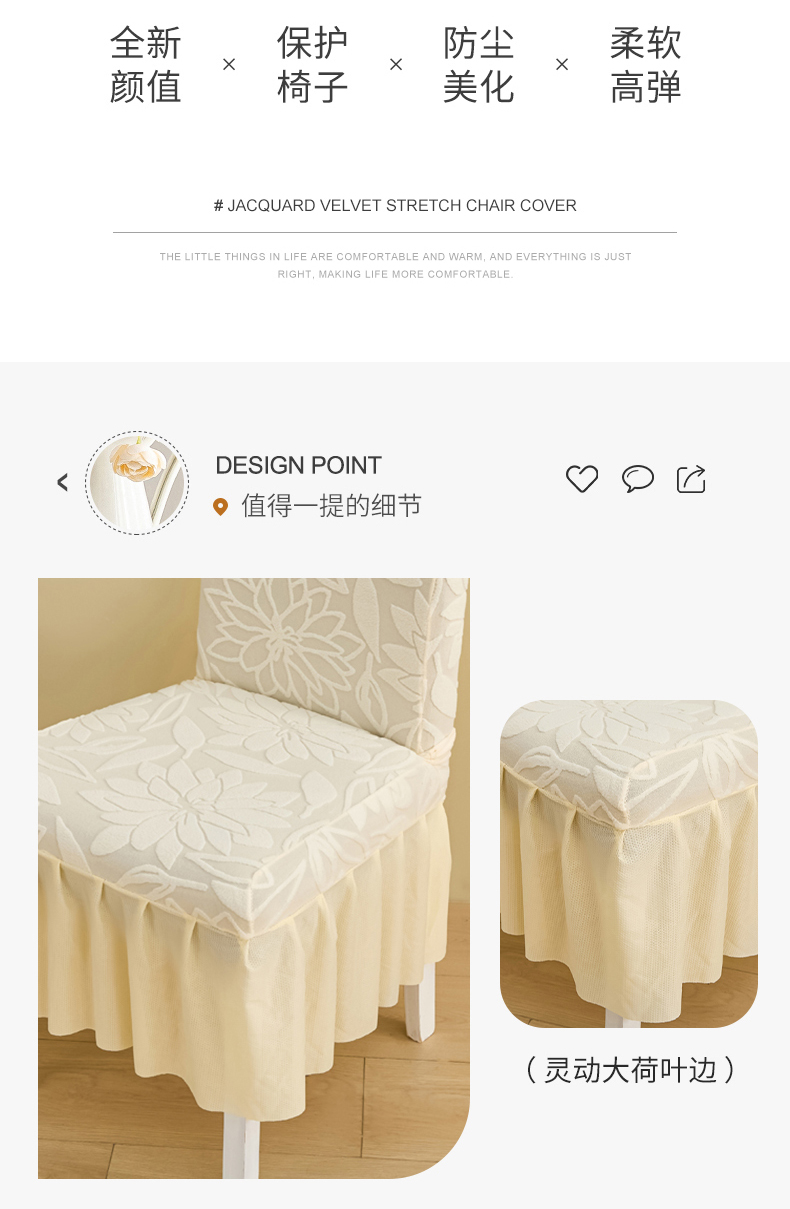The width and height of the screenshot is (790, 1209).
Task: Select the 柔软高弹 feature text
Action: click(646, 65)
